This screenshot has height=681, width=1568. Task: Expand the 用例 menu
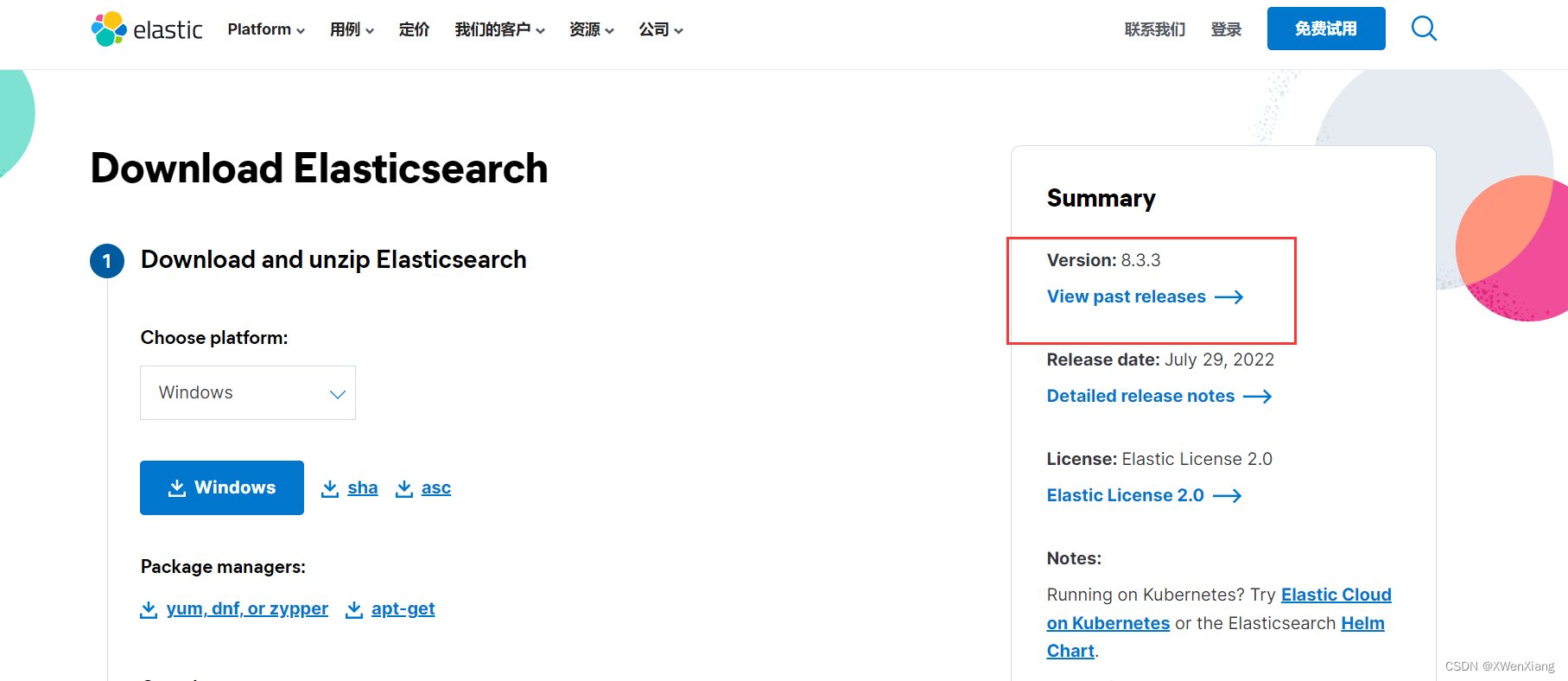(x=352, y=29)
